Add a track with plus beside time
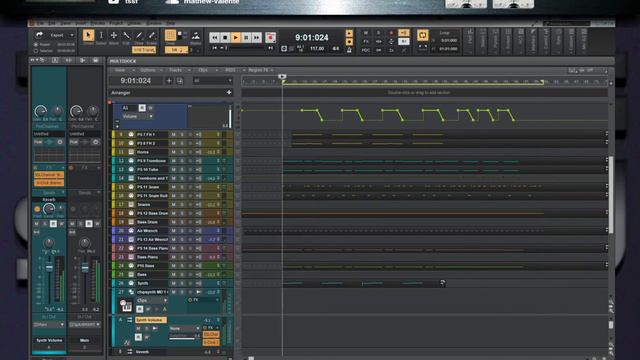 point(169,81)
